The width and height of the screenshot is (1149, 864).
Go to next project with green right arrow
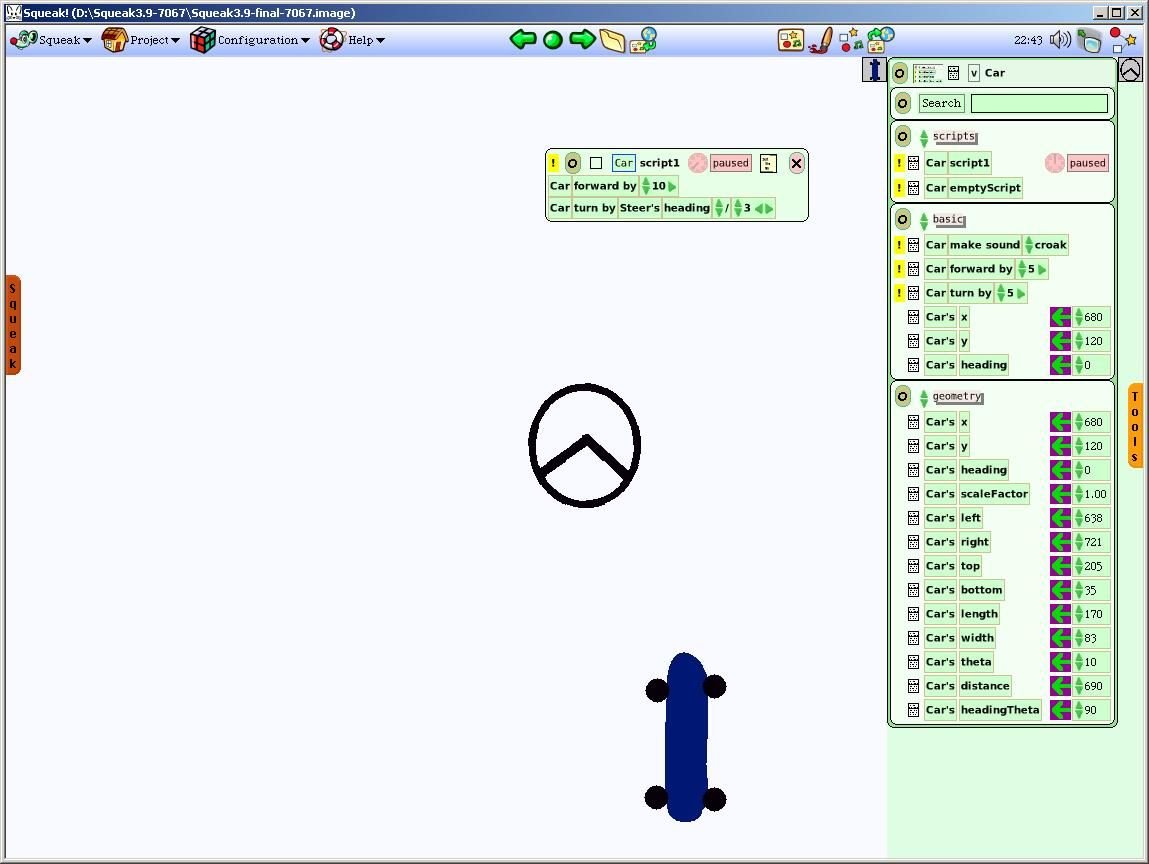point(583,40)
